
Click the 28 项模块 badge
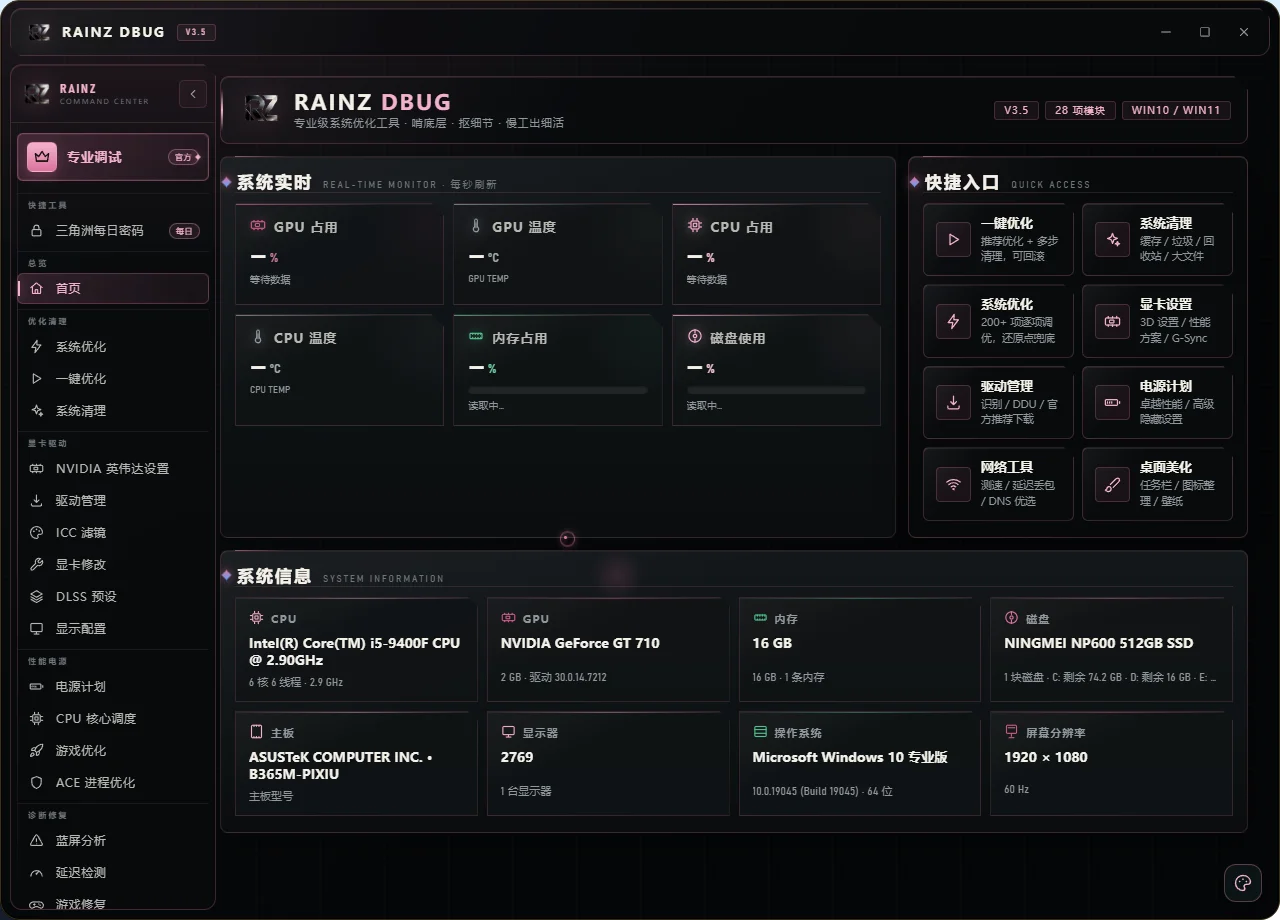(1080, 110)
